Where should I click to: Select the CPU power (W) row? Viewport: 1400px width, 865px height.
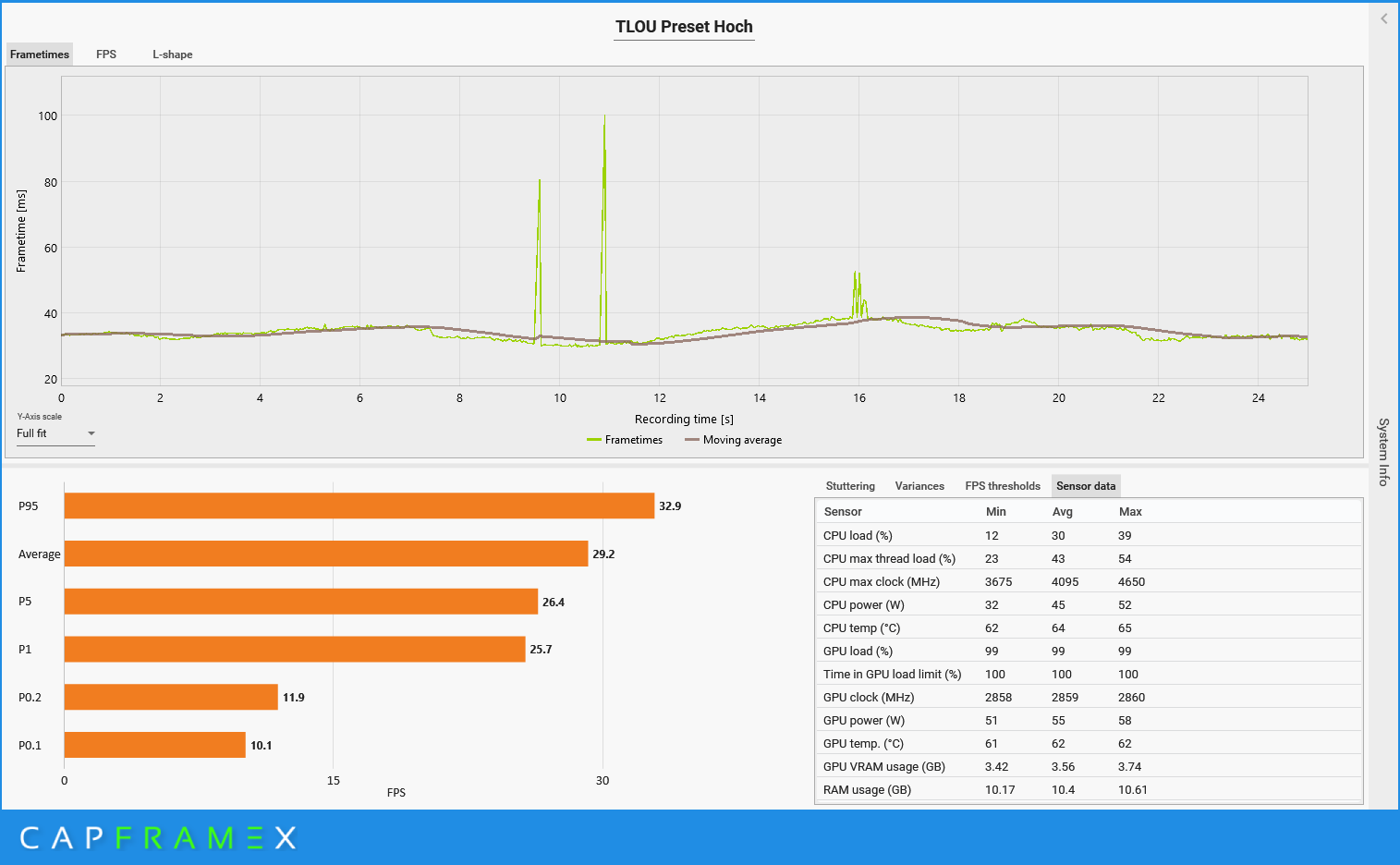pos(1089,604)
